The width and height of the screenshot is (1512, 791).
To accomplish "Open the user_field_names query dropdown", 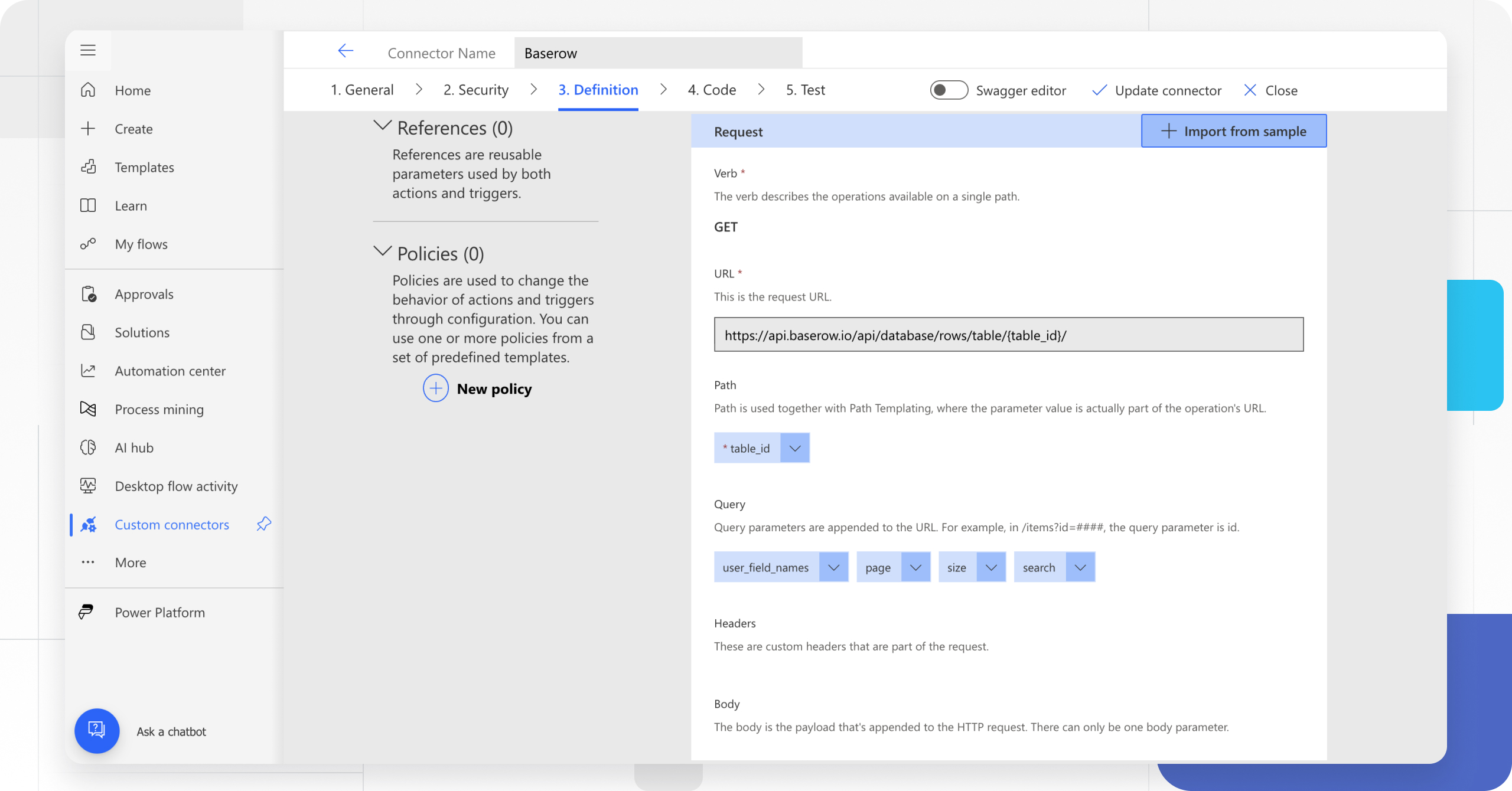I will 833,567.
